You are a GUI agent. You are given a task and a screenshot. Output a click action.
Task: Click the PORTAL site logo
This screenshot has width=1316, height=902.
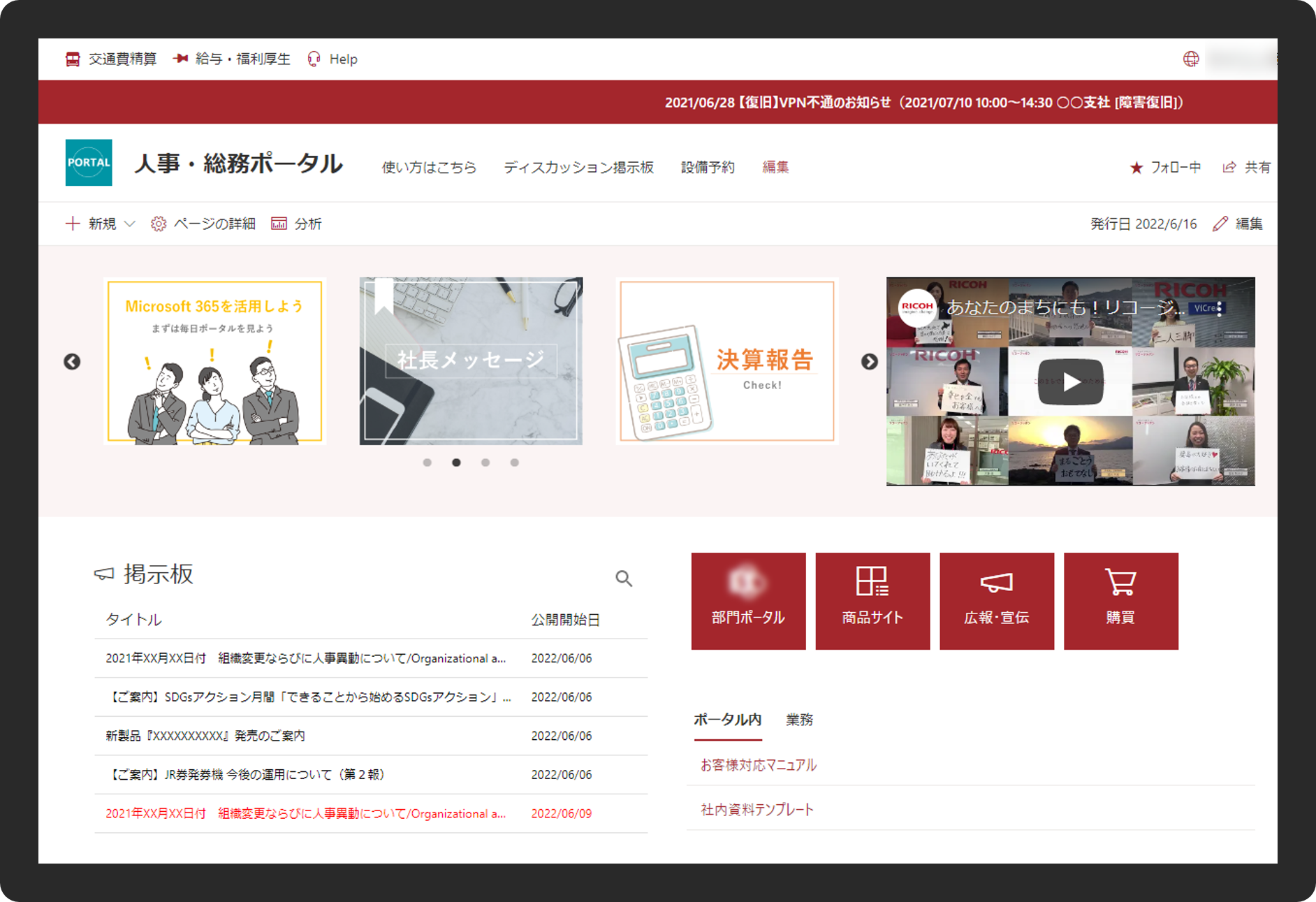(x=89, y=163)
